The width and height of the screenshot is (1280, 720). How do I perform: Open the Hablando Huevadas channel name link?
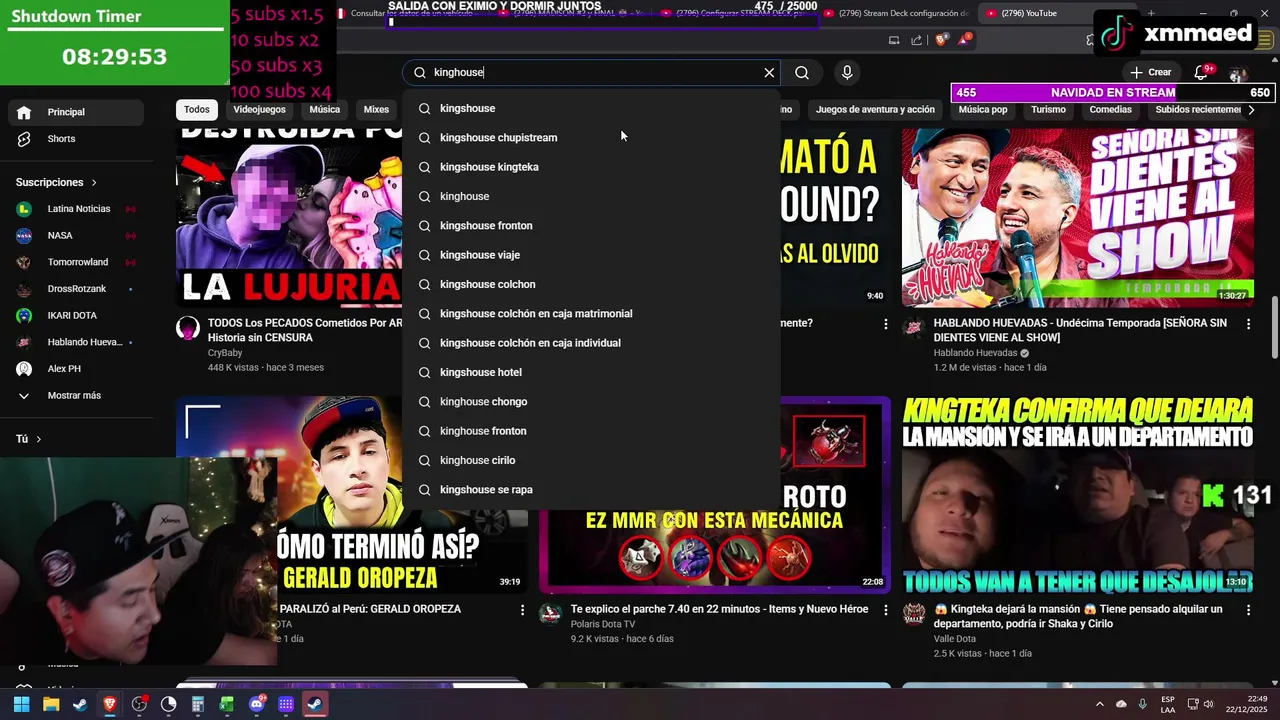(975, 353)
